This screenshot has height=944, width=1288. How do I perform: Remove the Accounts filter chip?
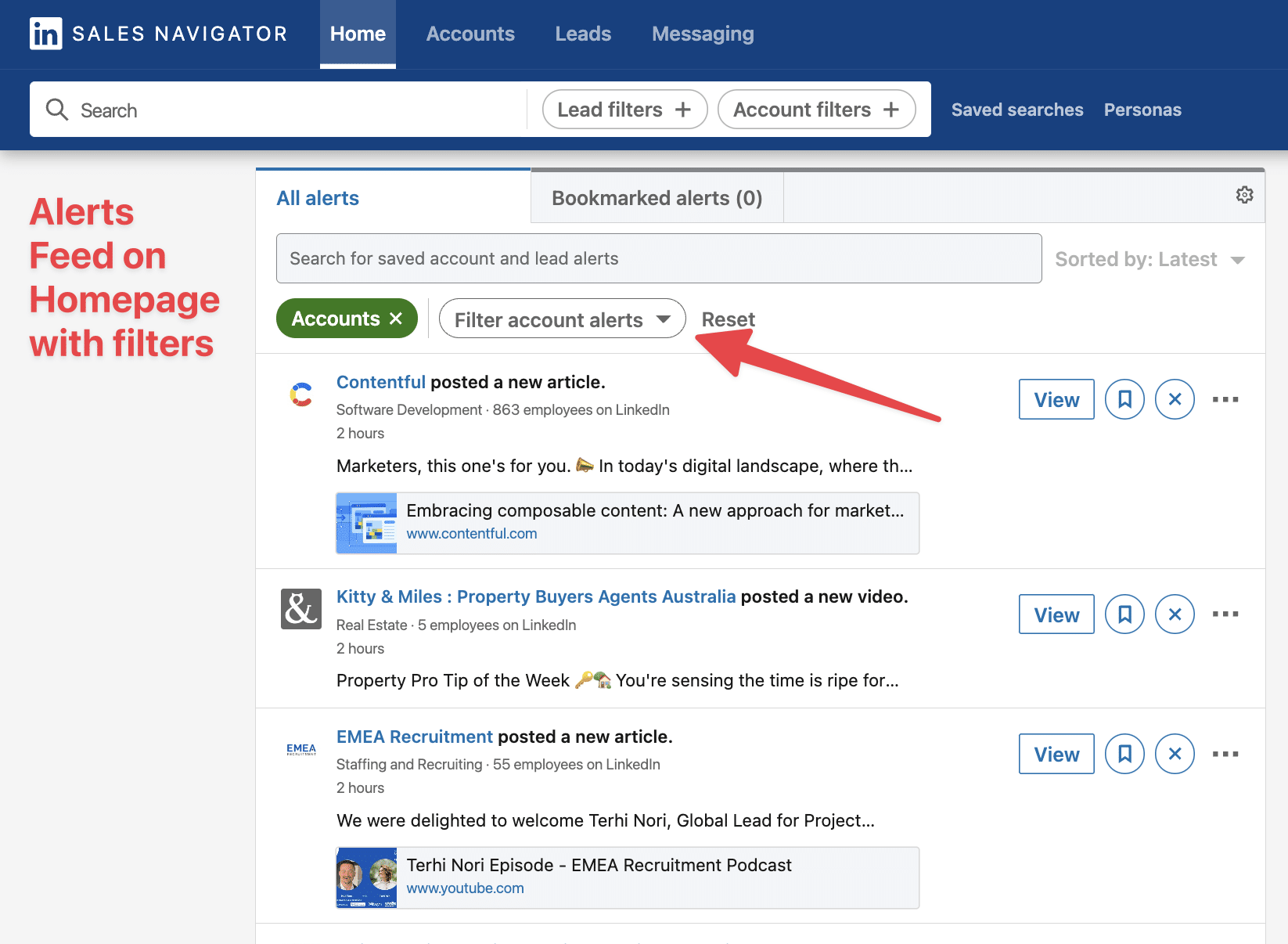click(396, 318)
